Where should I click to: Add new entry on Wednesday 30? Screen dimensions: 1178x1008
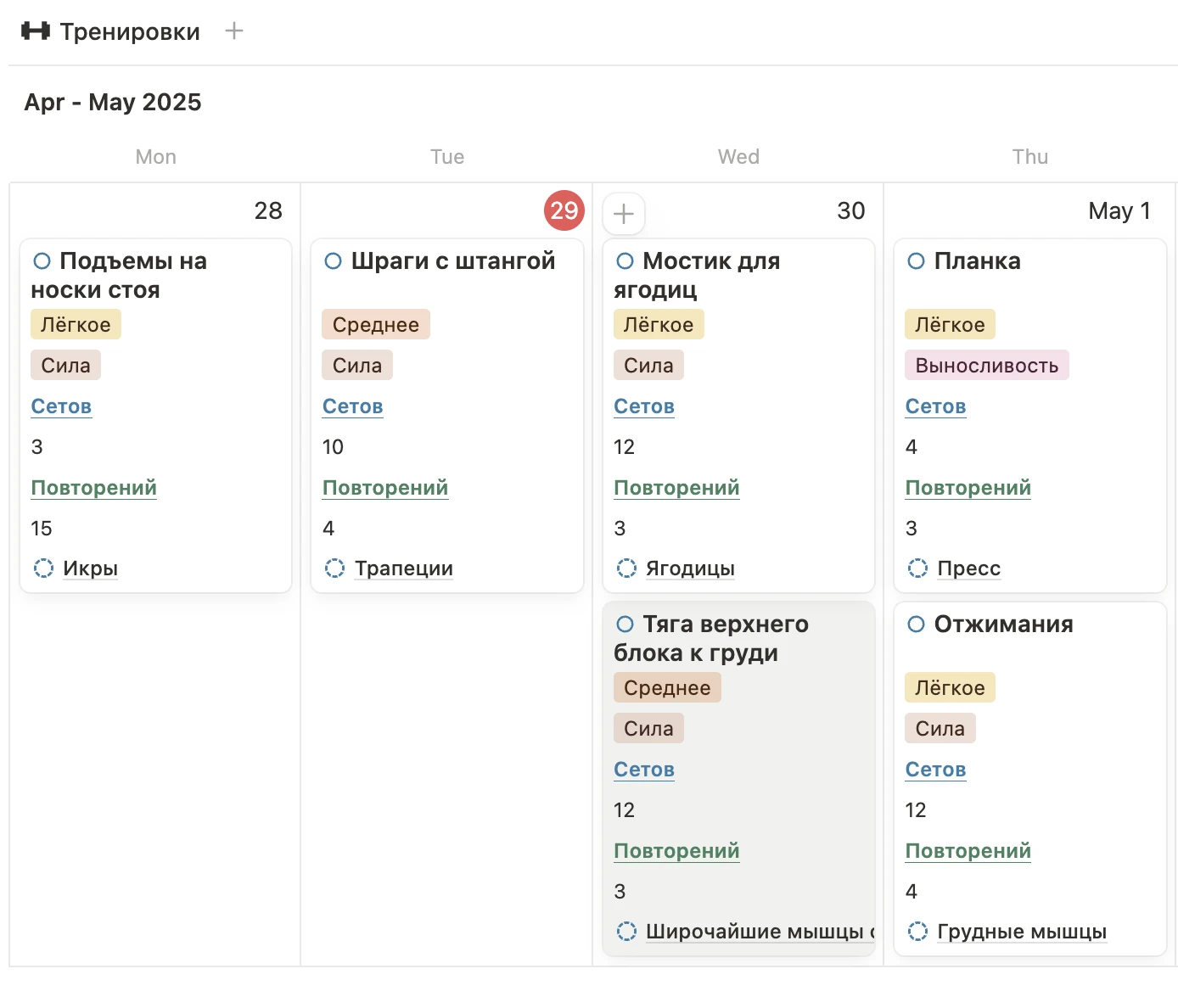click(x=624, y=213)
